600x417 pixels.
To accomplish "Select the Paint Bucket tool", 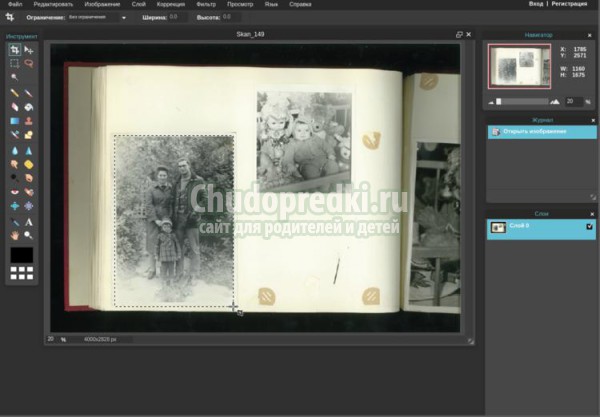I will click(29, 107).
